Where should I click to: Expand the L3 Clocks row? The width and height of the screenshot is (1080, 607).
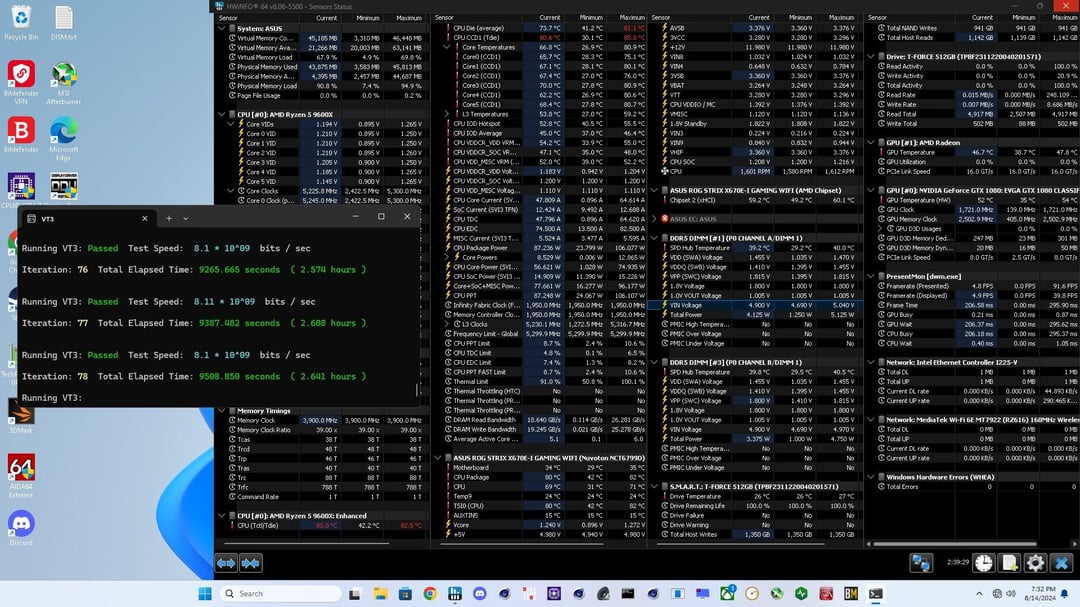coord(446,324)
